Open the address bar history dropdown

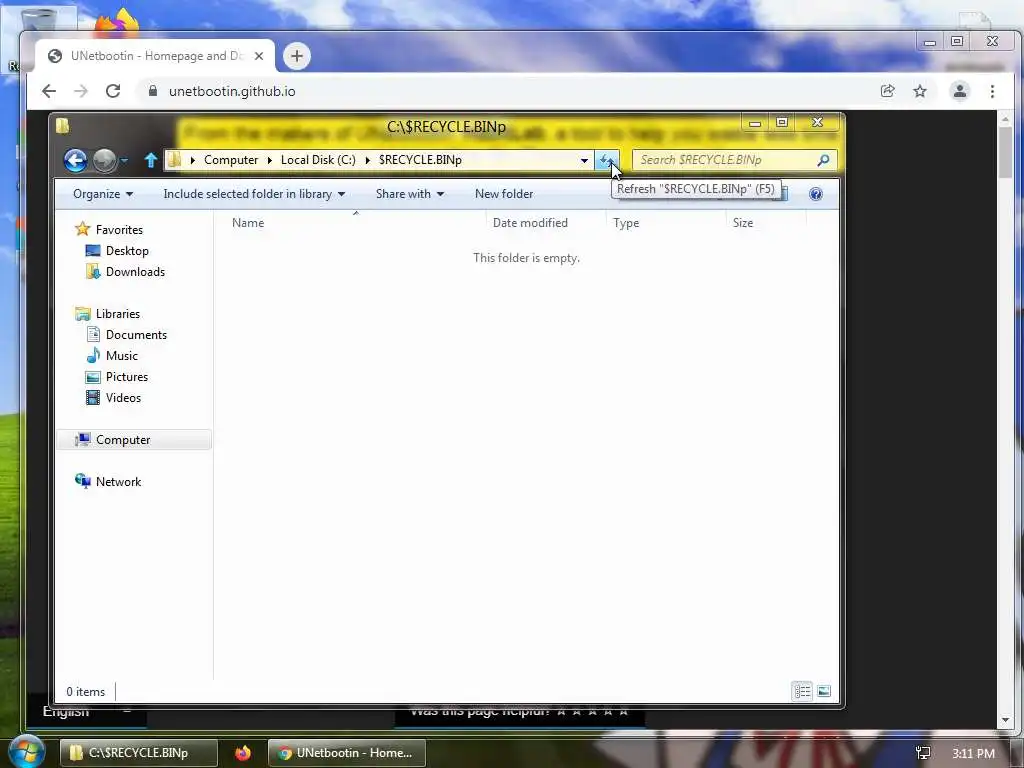(x=584, y=160)
